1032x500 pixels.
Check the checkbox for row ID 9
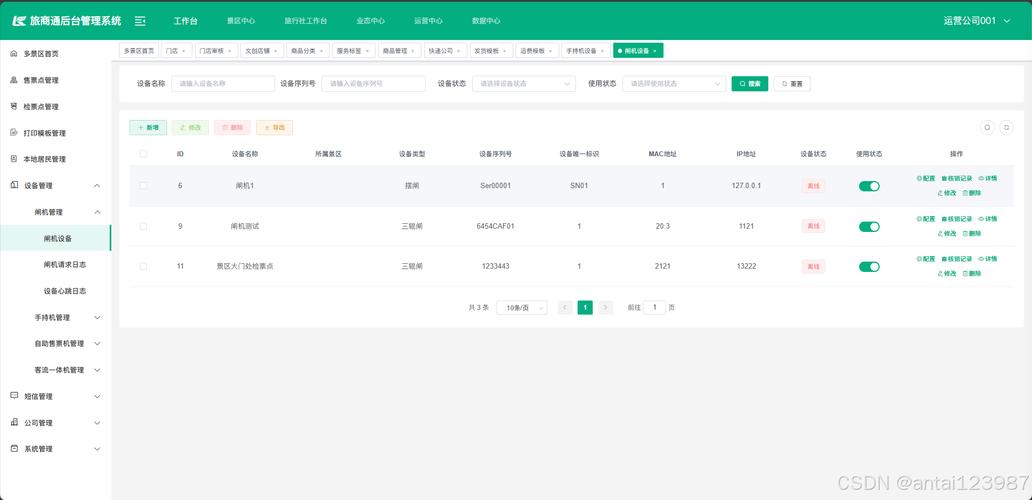(143, 226)
